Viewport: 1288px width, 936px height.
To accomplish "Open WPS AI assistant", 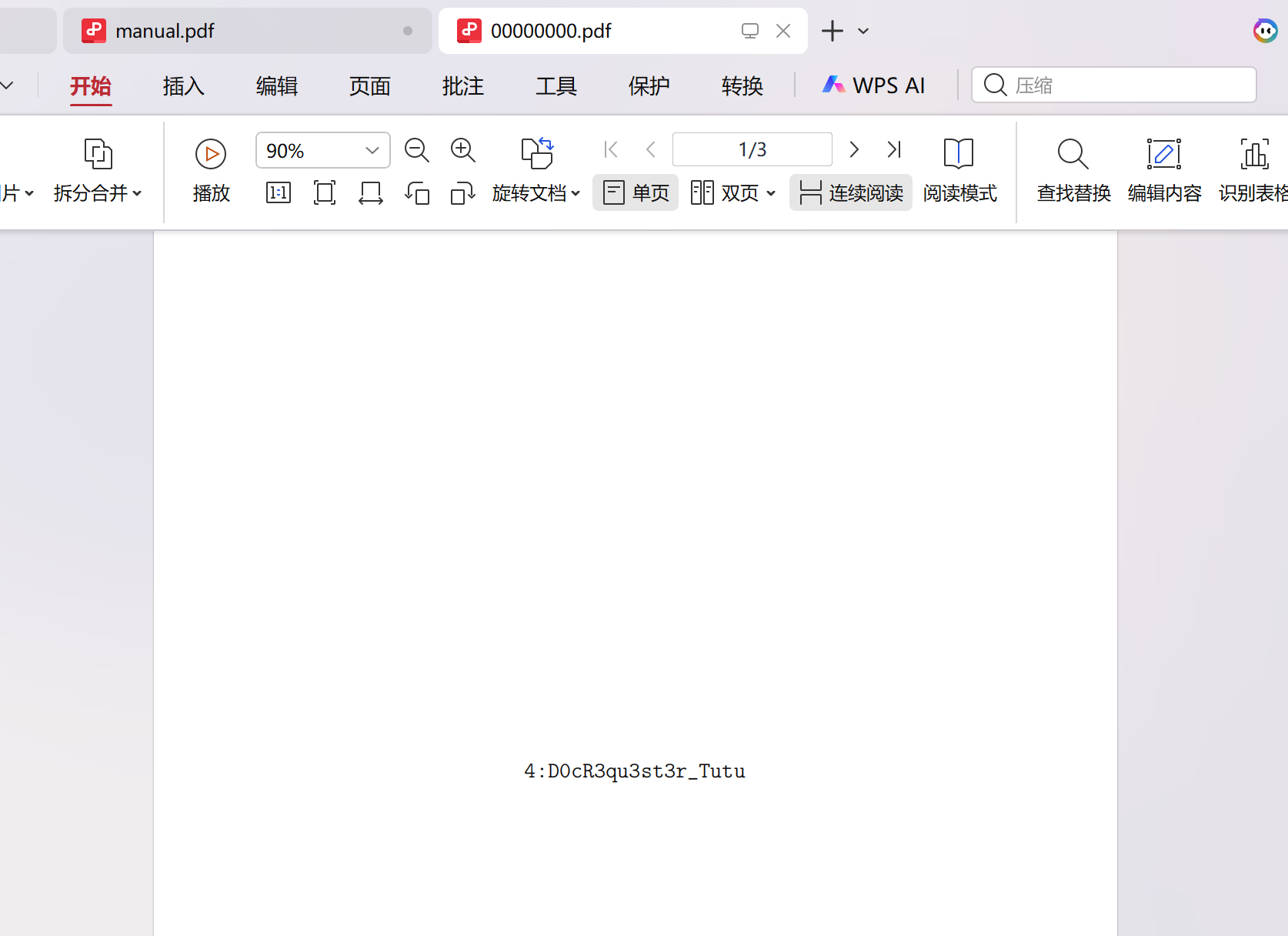I will click(874, 85).
